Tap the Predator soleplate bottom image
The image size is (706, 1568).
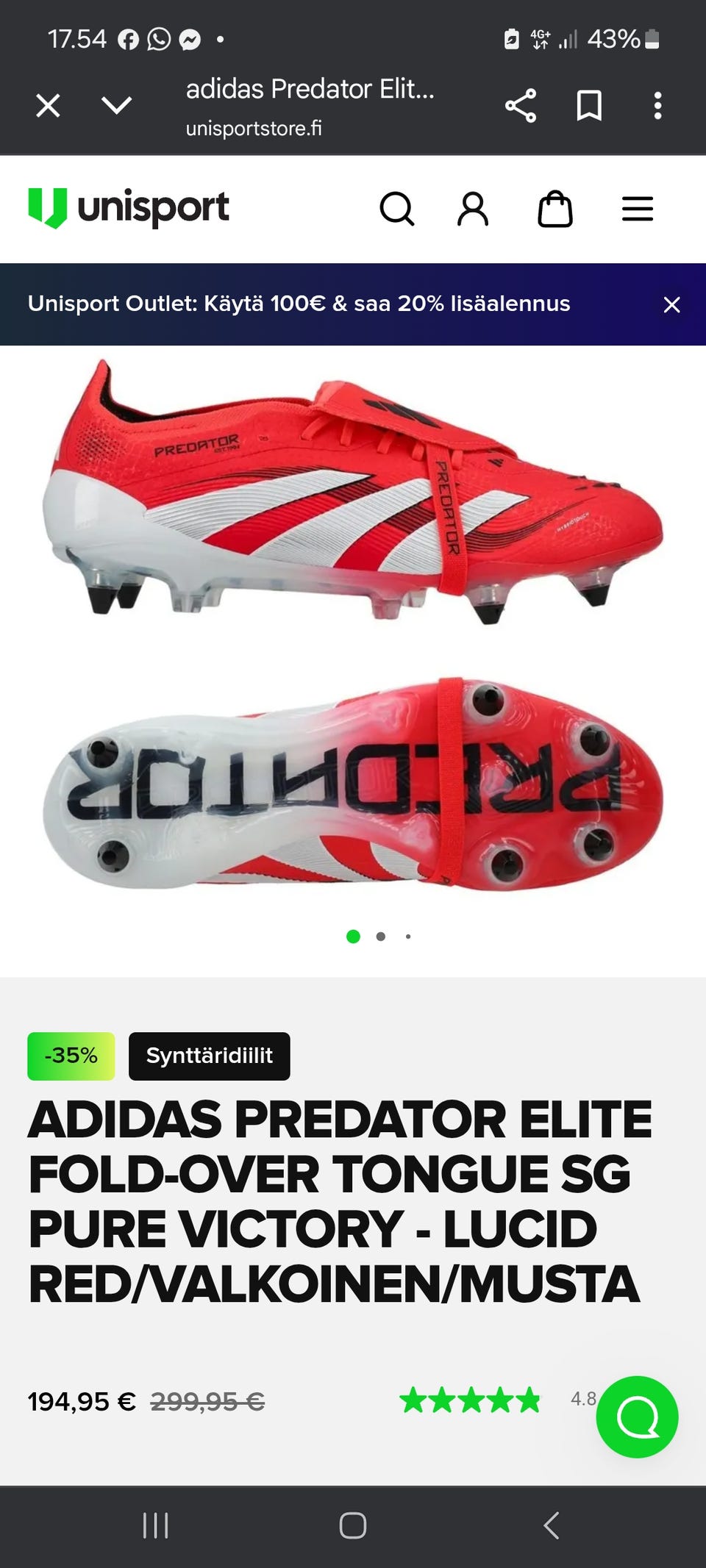(x=354, y=784)
